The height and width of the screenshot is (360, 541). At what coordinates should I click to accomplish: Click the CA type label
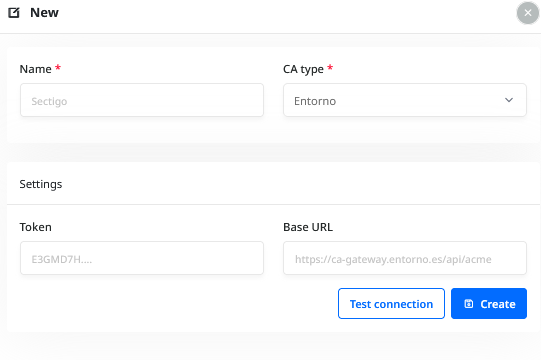coord(303,69)
